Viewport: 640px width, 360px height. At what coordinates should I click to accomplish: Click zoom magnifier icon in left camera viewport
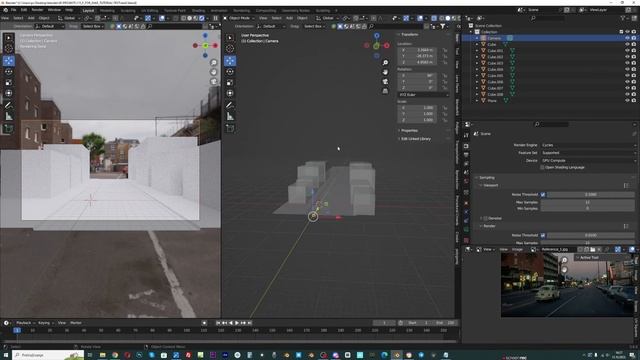pyautogui.click(x=213, y=62)
